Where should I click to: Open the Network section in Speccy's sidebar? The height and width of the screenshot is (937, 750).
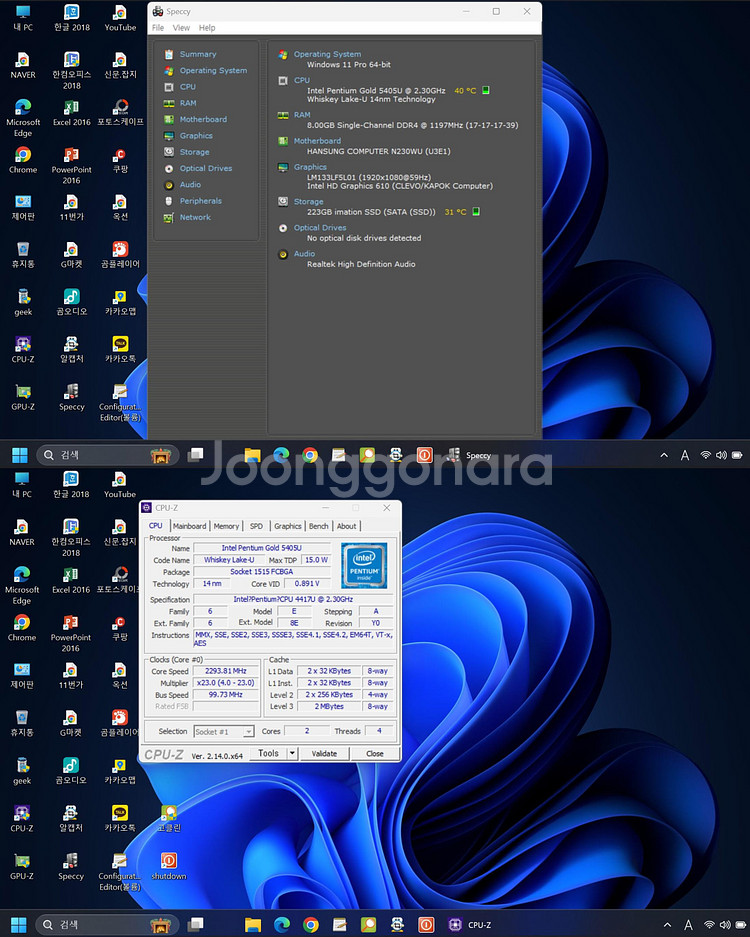pyautogui.click(x=195, y=217)
